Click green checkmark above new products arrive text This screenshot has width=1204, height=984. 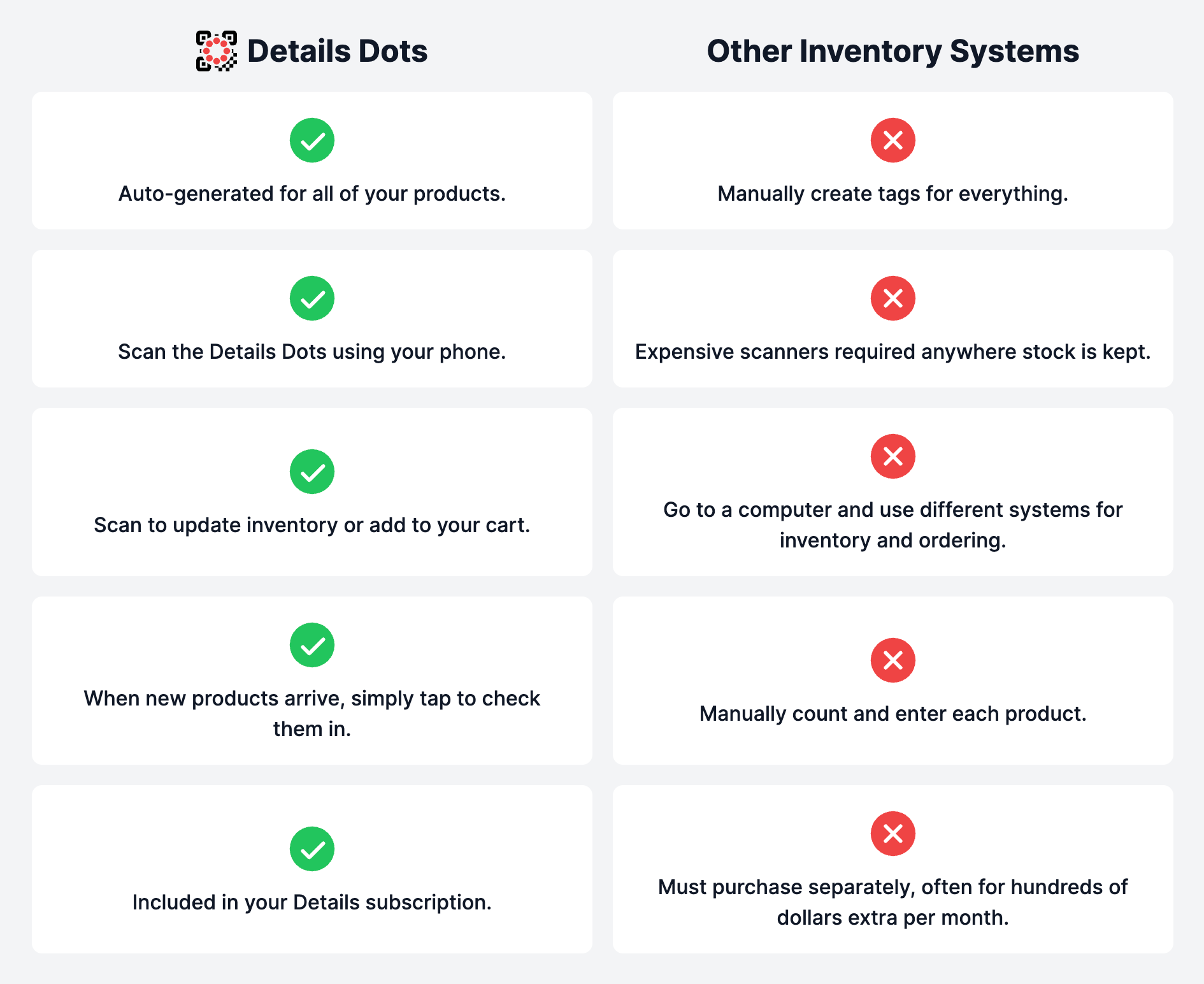(x=312, y=645)
